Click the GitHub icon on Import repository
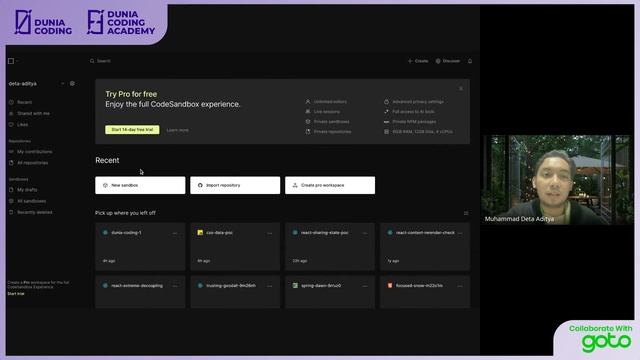 [x=200, y=185]
